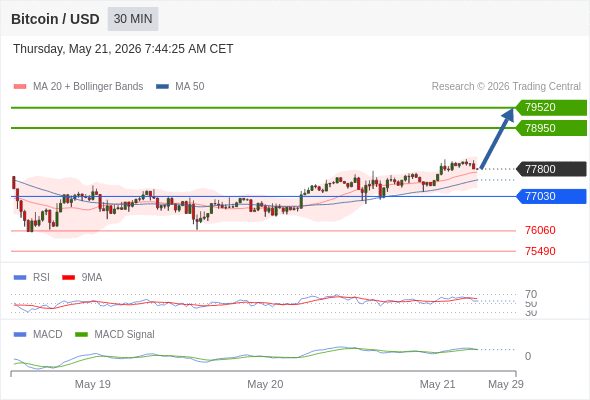Click the 77800 current price black tag
The width and height of the screenshot is (590, 400).
coord(551,169)
